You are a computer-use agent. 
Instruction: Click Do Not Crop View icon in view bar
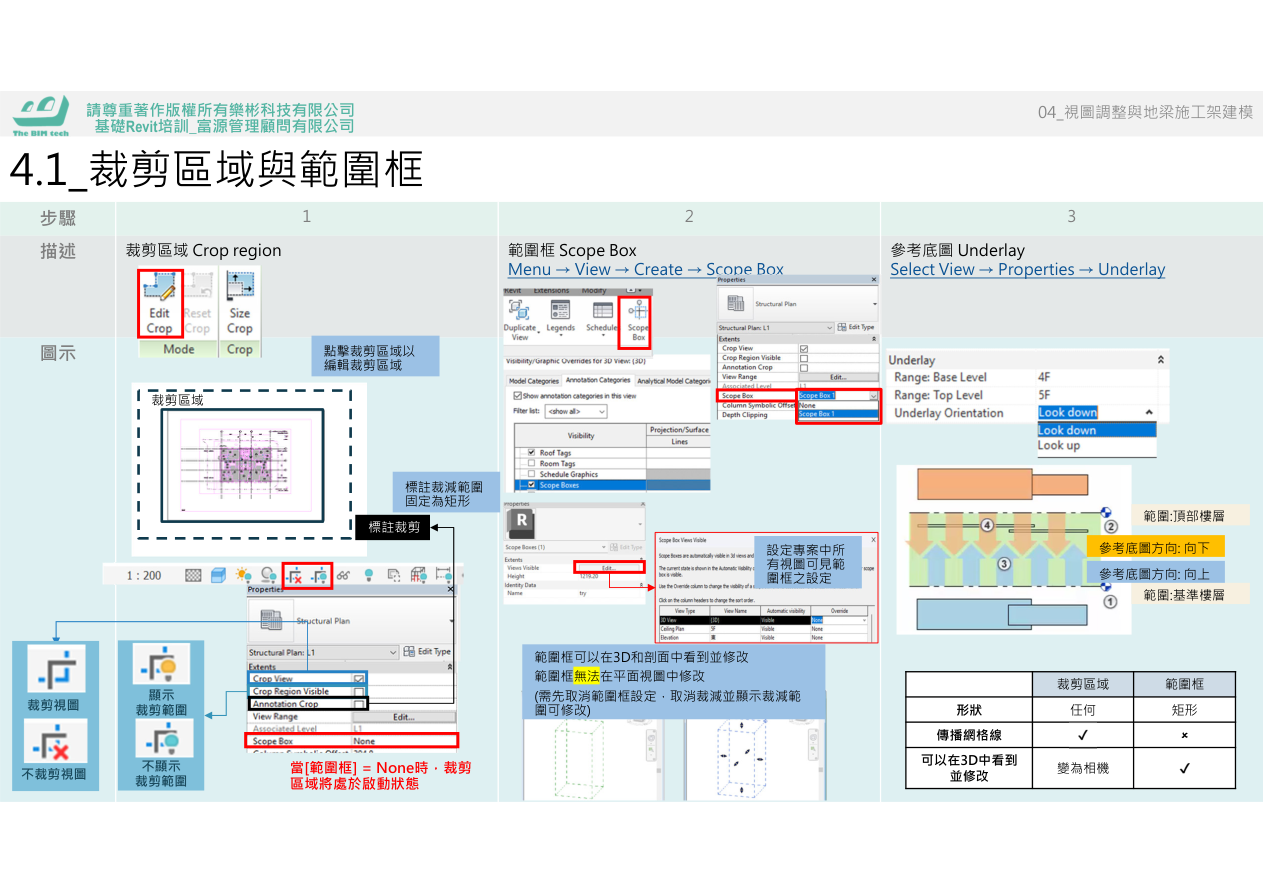(x=294, y=575)
